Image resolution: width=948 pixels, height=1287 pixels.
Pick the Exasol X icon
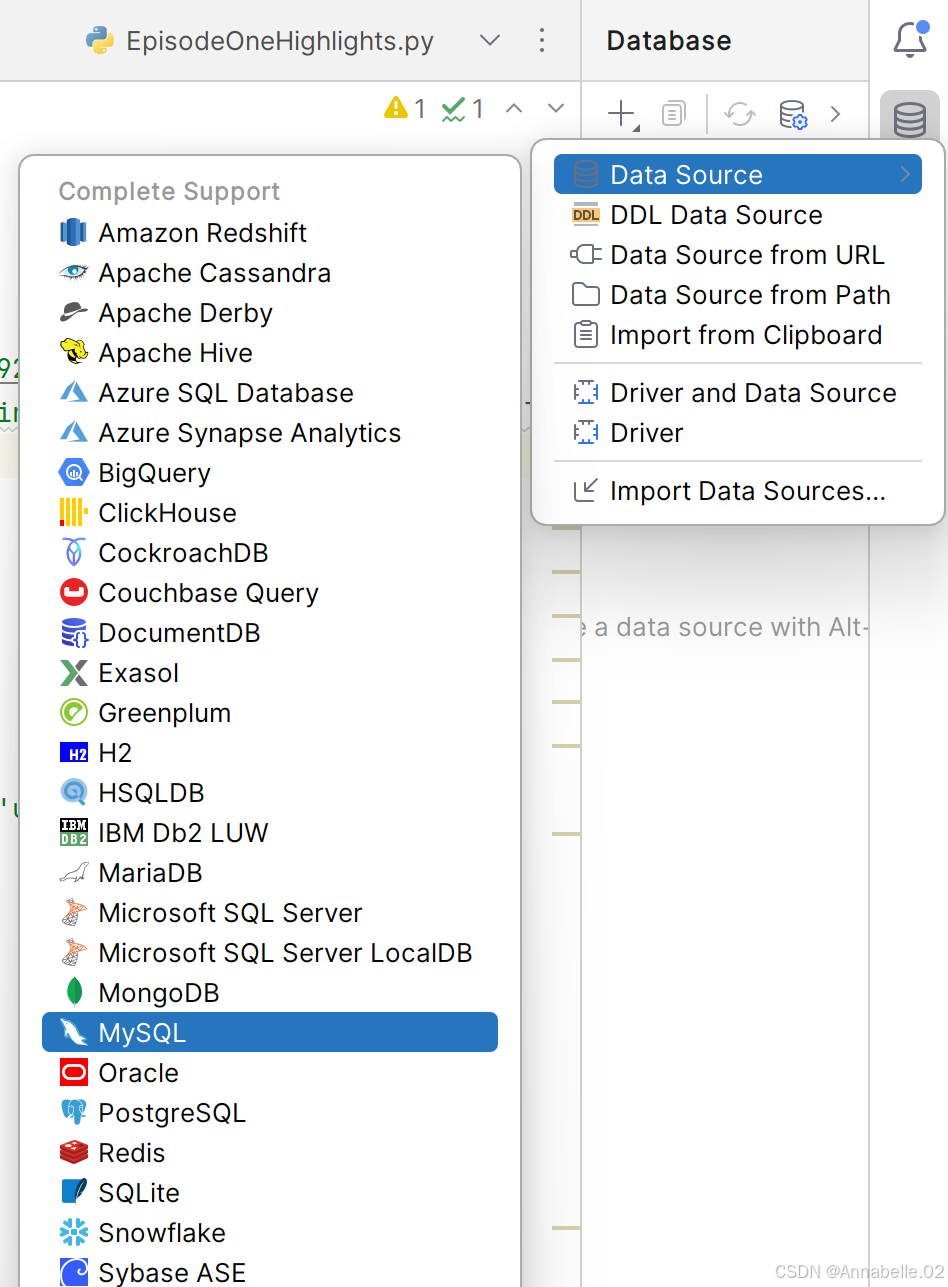[x=74, y=673]
